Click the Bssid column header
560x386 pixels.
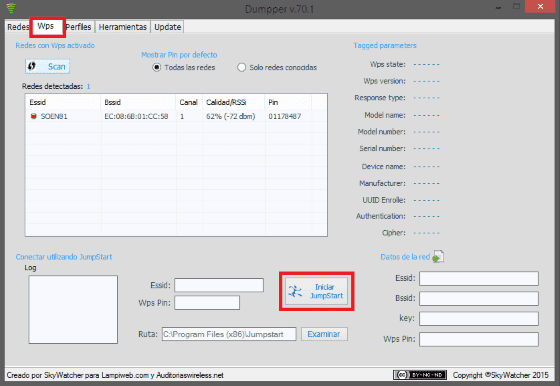(x=138, y=102)
